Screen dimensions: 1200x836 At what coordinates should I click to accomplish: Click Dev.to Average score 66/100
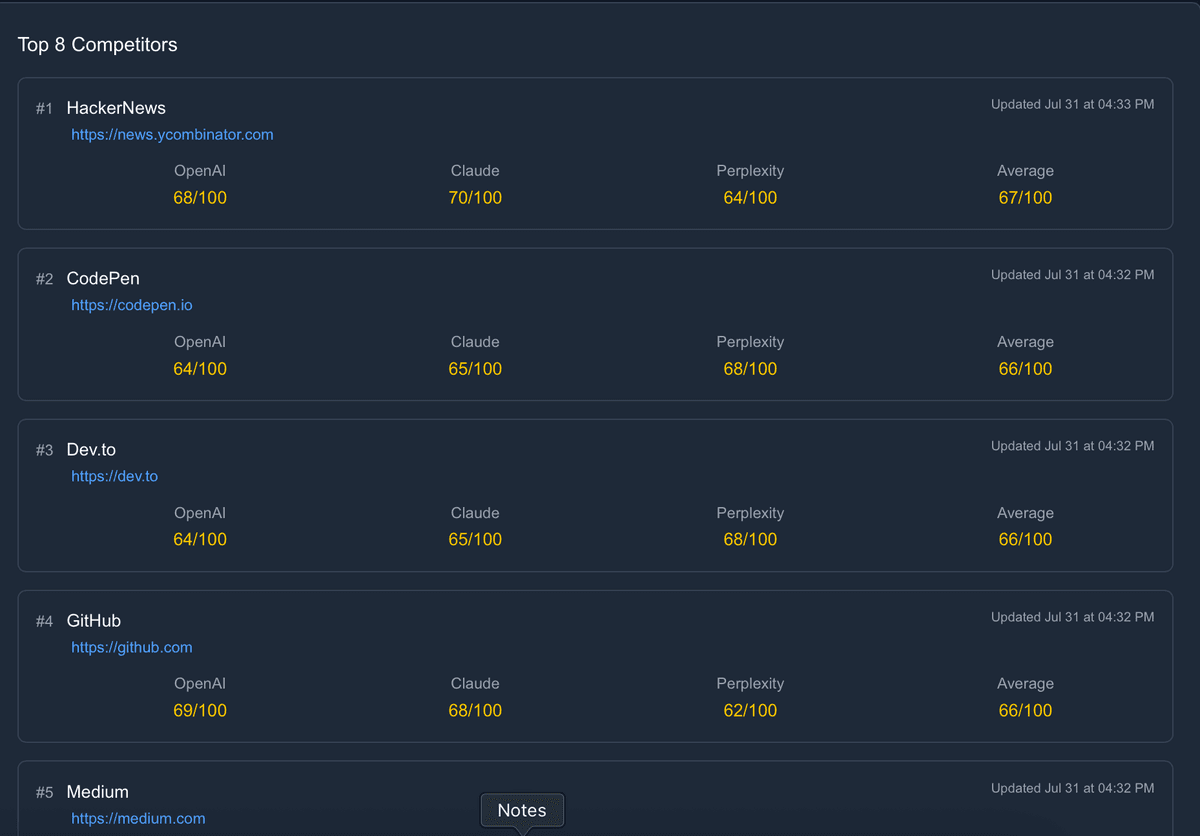pyautogui.click(x=1025, y=539)
